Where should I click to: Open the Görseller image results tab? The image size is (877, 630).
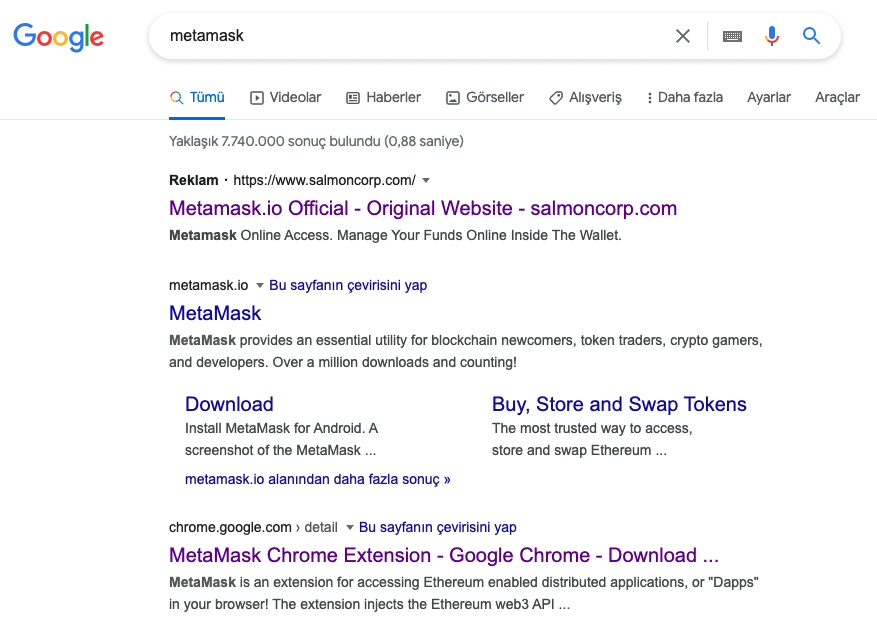(485, 97)
